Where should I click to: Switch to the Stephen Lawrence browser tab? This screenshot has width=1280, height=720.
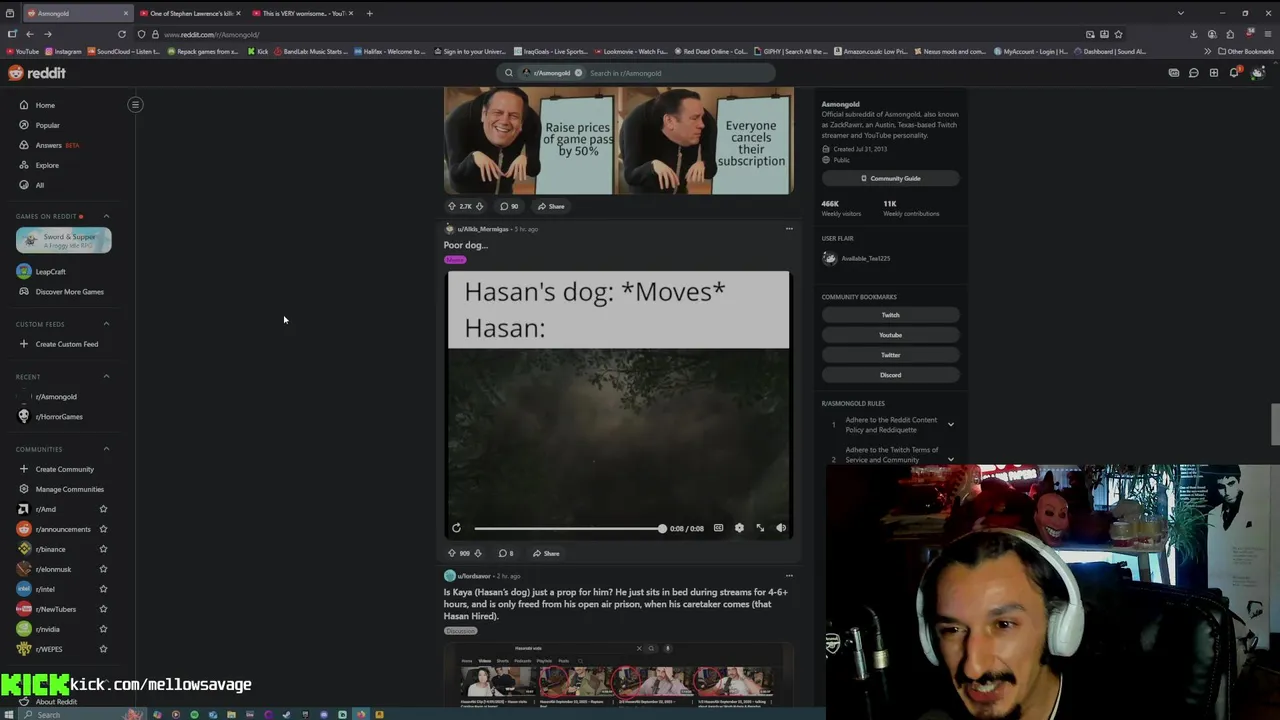(x=190, y=13)
